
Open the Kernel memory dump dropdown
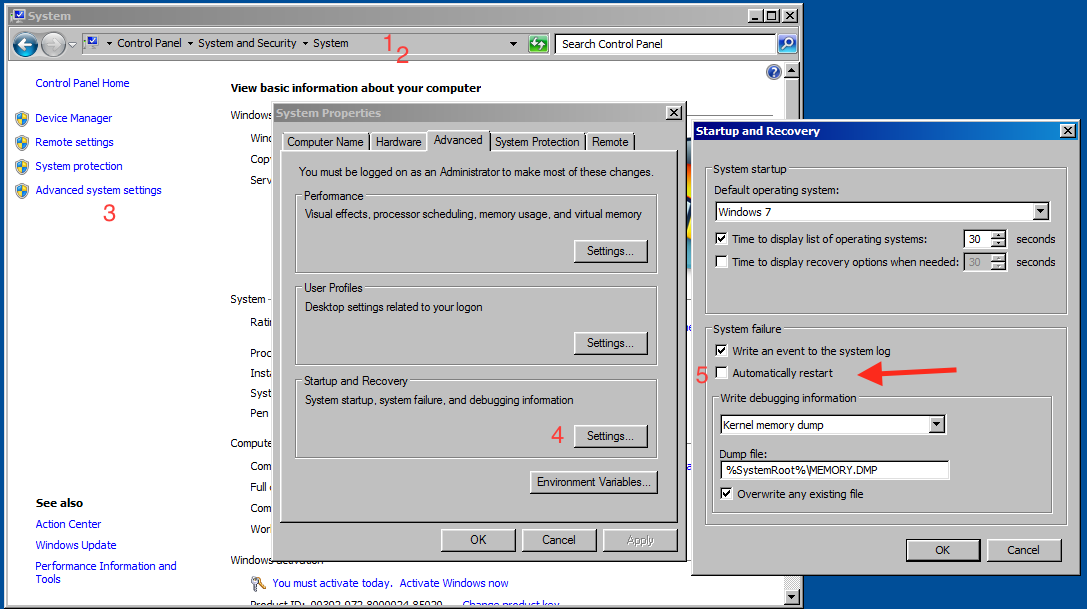point(936,425)
